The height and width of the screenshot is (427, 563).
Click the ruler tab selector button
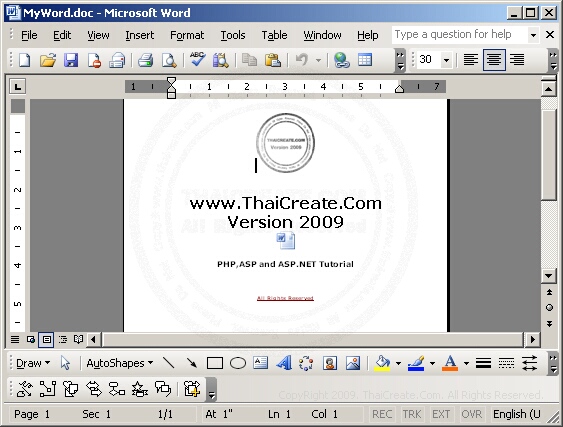click(x=18, y=86)
